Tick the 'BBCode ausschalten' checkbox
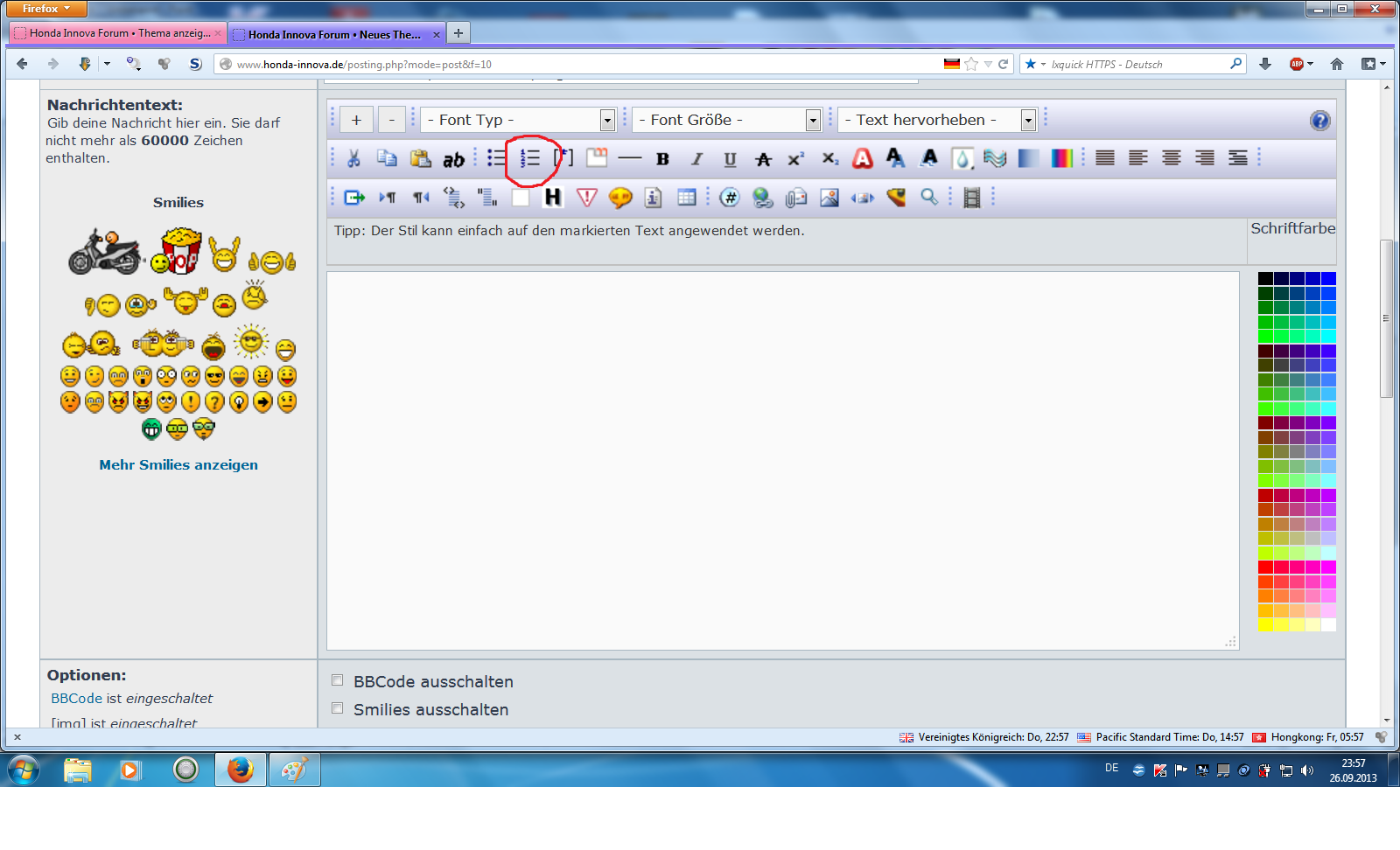This screenshot has width=1400, height=850. pos(337,680)
